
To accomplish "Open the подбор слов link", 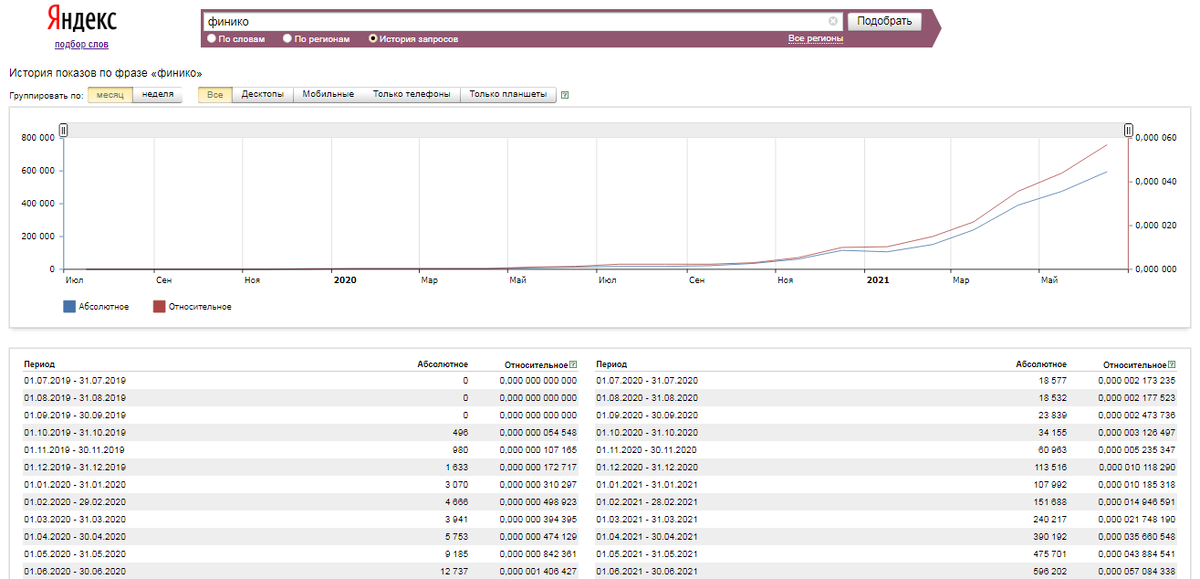I will 82,45.
